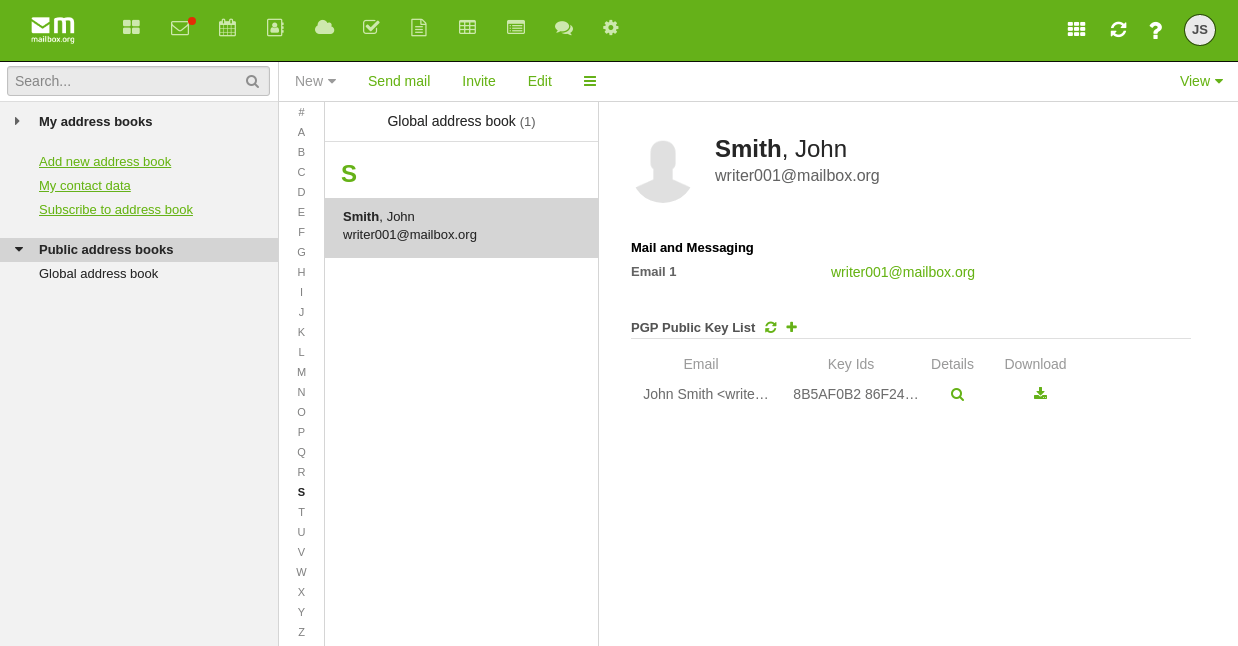Open the Calendar app from the top bar
The image size is (1238, 646).
tap(227, 27)
